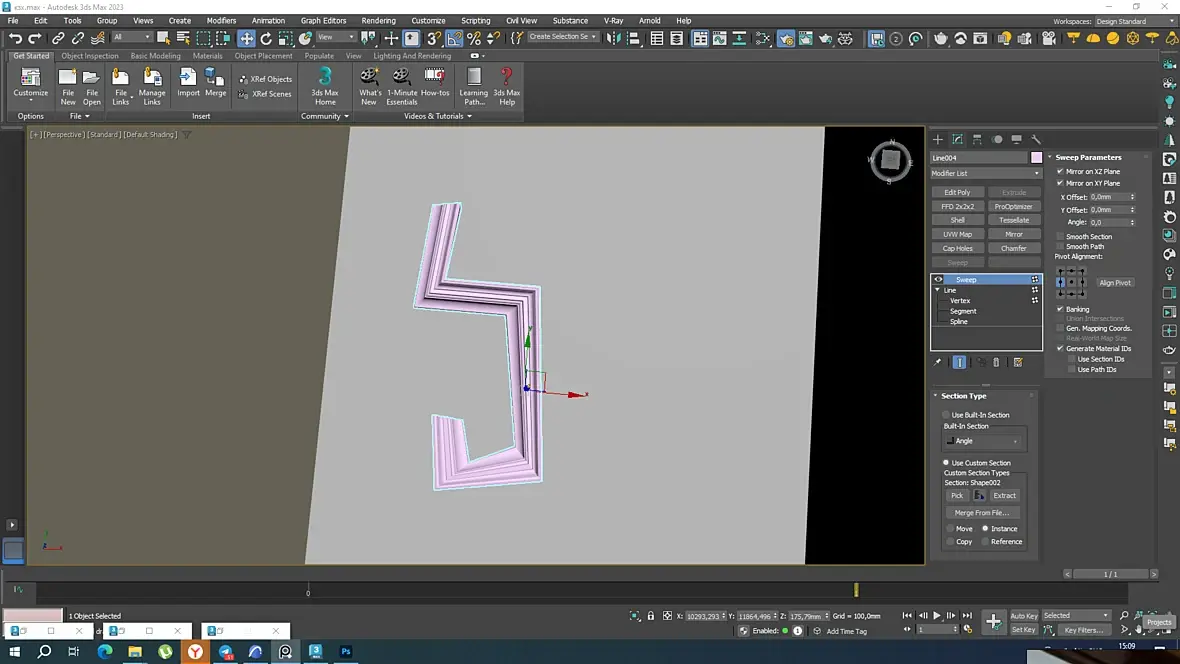Click Pin Stack icon below modifier stack
Image resolution: width=1180 pixels, height=664 pixels.
tap(938, 362)
